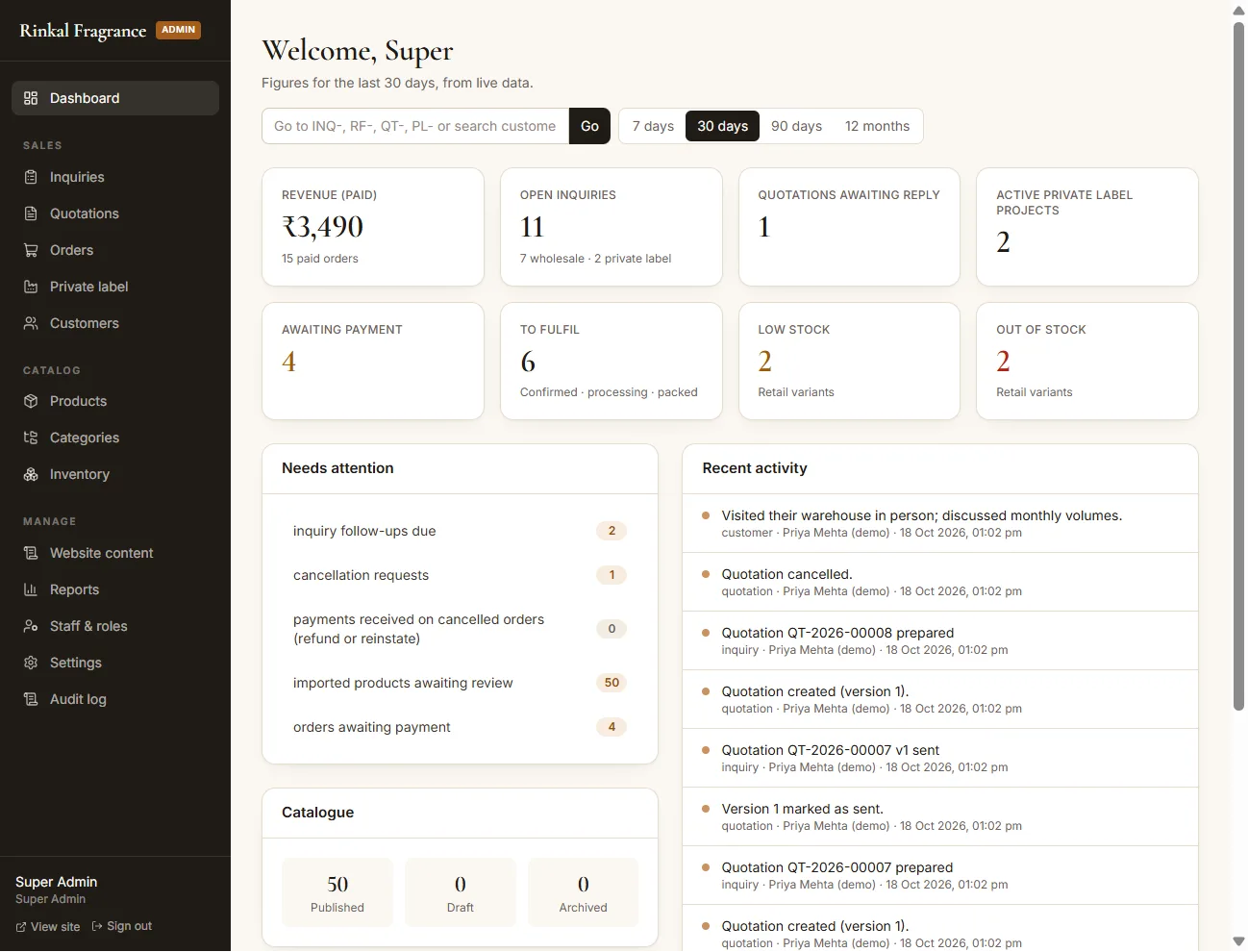The width and height of the screenshot is (1248, 952).
Task: Open the To Fulfil card
Action: click(612, 362)
